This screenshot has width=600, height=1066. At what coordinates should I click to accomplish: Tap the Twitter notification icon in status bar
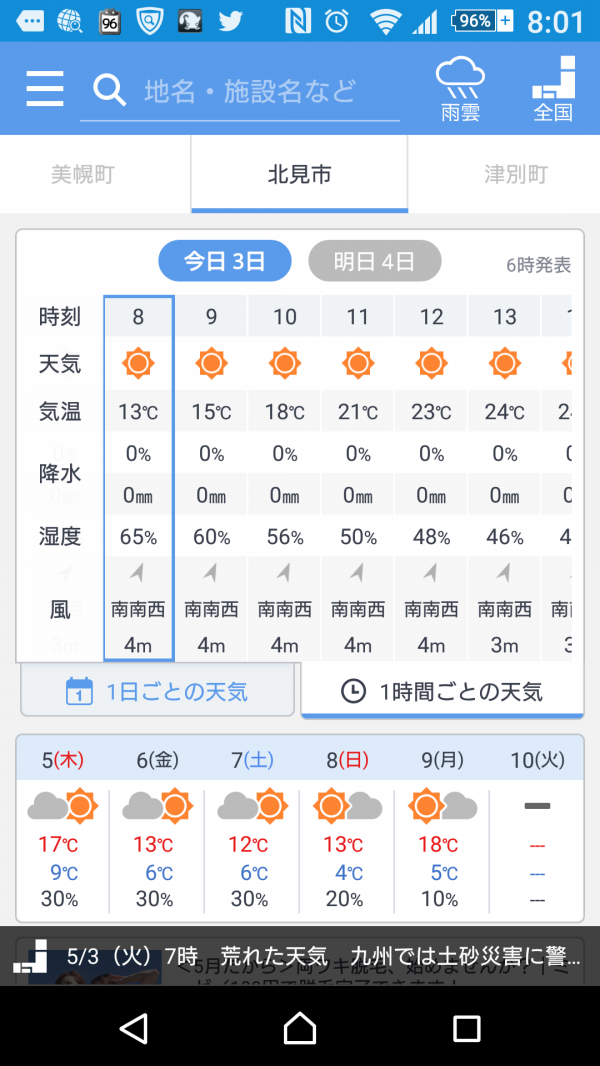click(x=230, y=21)
